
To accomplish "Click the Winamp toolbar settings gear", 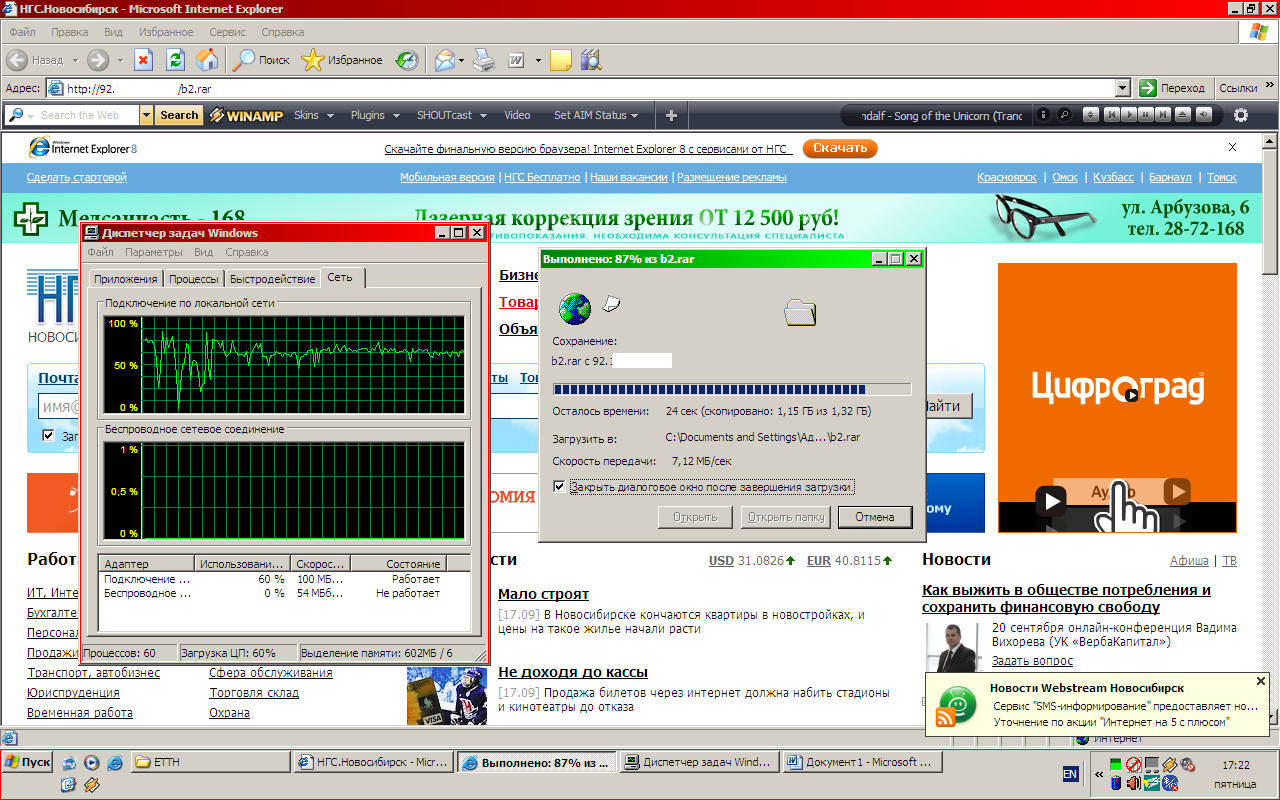I will pos(1241,115).
